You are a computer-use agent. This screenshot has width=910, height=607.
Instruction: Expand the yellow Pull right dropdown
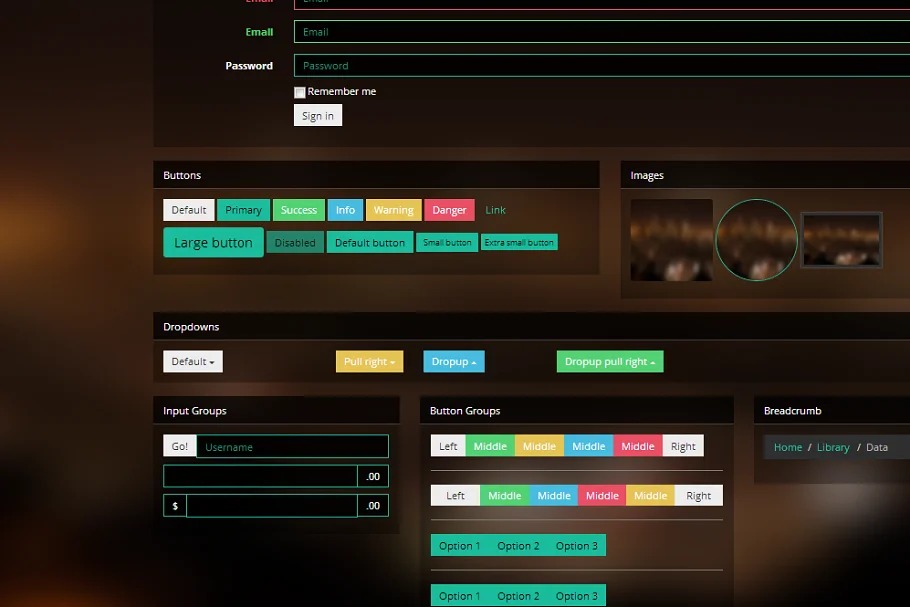[369, 361]
